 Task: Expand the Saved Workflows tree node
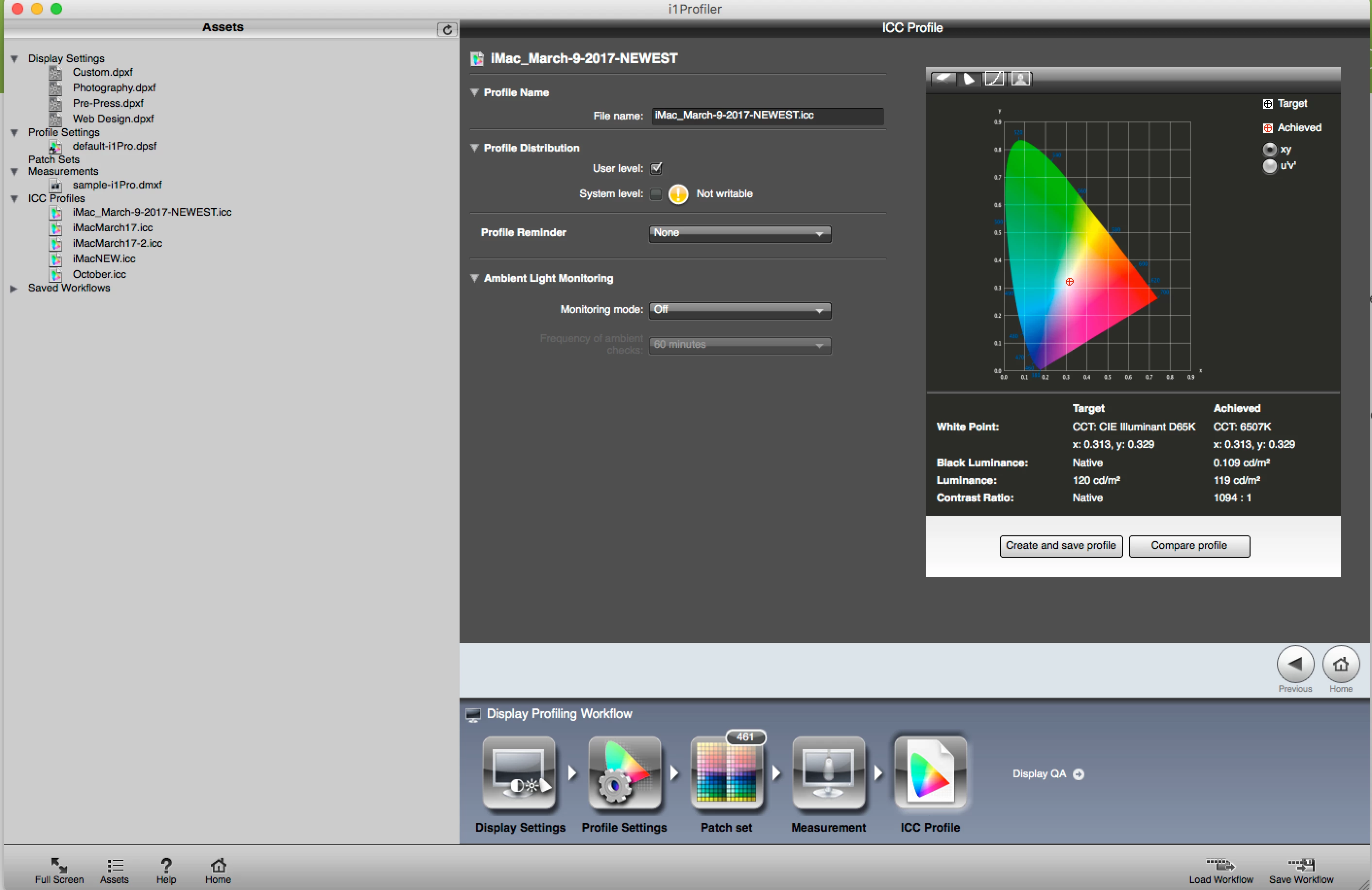tap(14, 288)
